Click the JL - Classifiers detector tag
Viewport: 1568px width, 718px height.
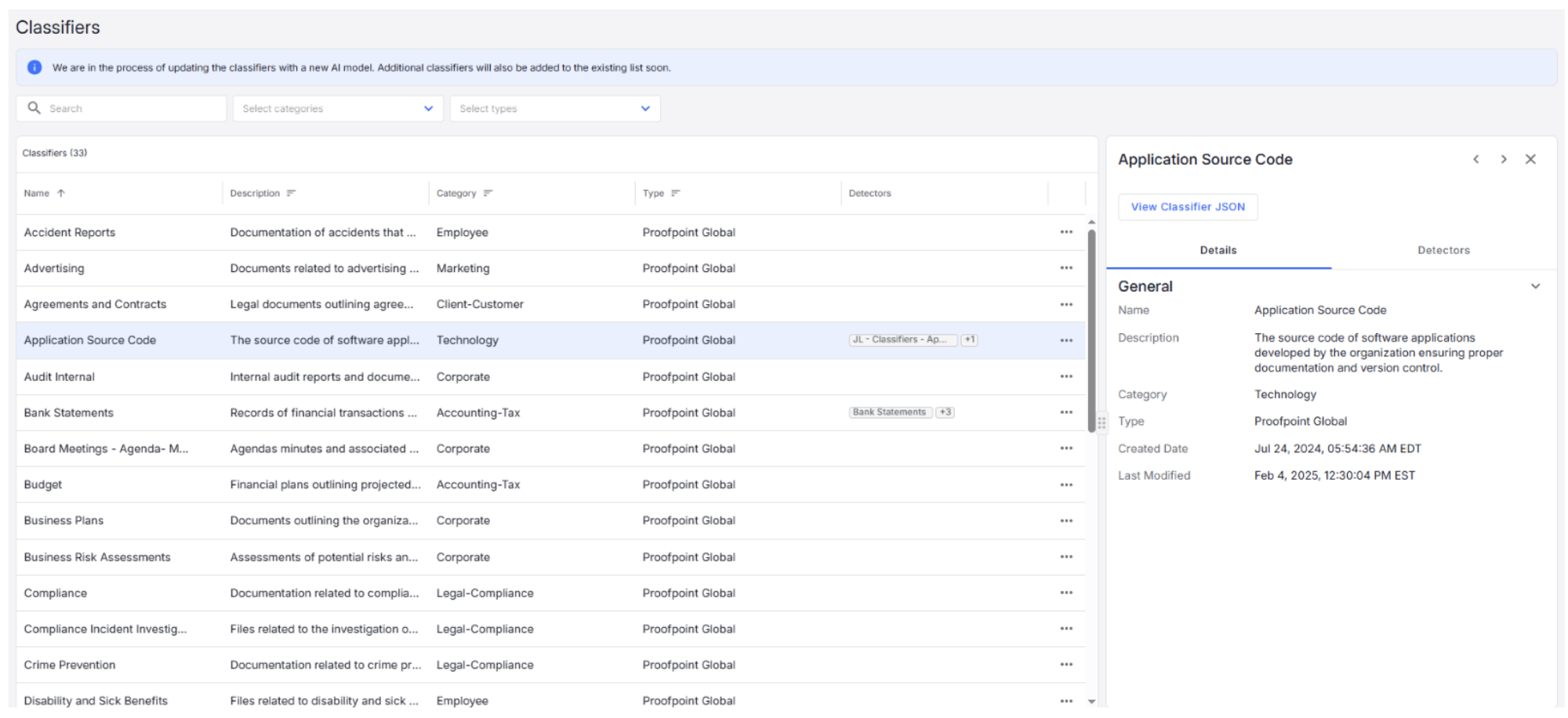click(x=903, y=339)
